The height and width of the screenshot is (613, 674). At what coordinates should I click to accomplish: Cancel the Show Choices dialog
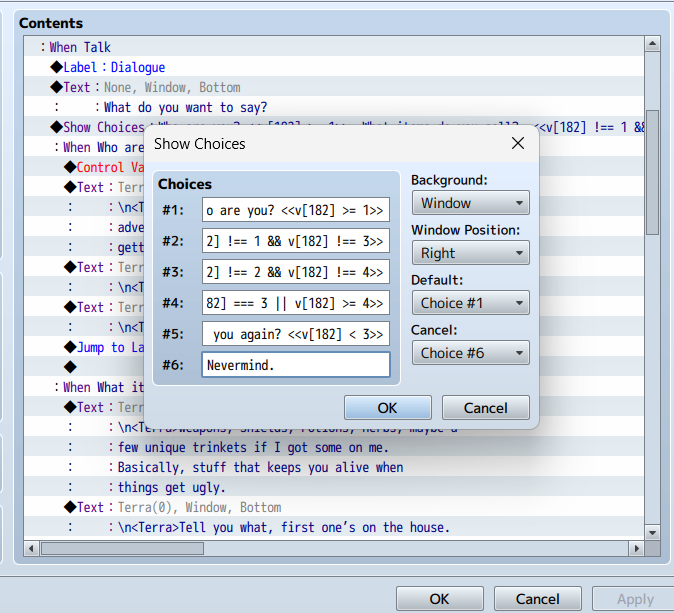[x=485, y=408]
